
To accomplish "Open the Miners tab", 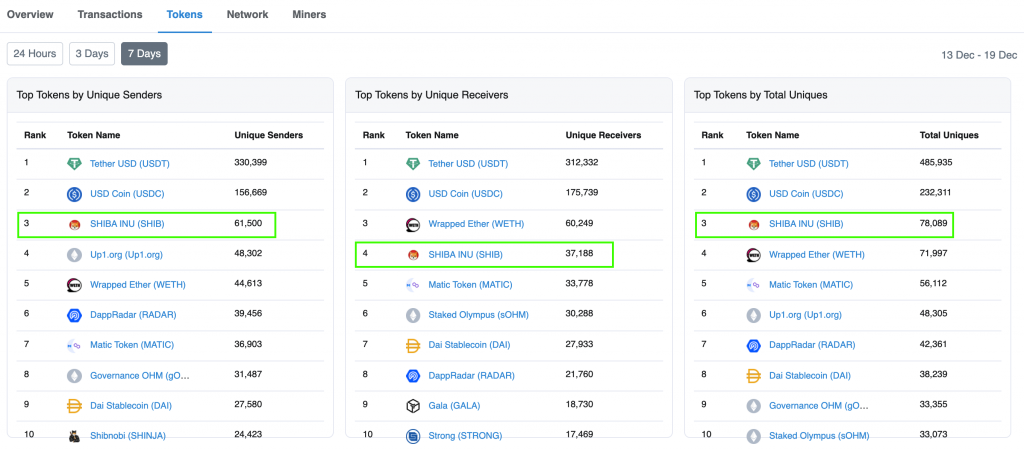I will pos(309,15).
